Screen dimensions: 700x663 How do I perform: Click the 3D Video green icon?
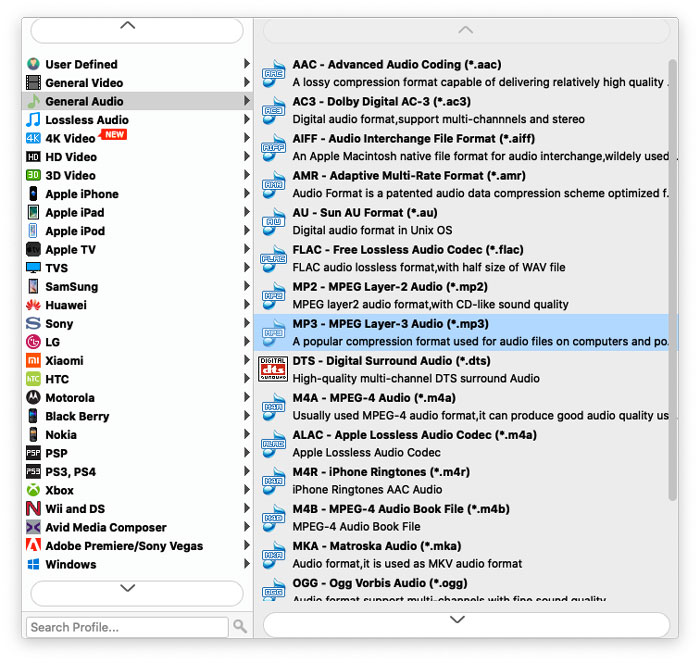33,175
